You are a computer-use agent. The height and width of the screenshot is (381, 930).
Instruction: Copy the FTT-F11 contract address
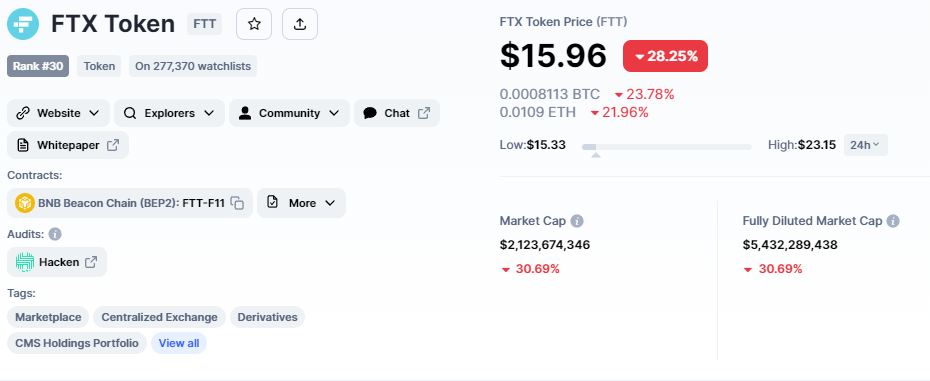[237, 203]
